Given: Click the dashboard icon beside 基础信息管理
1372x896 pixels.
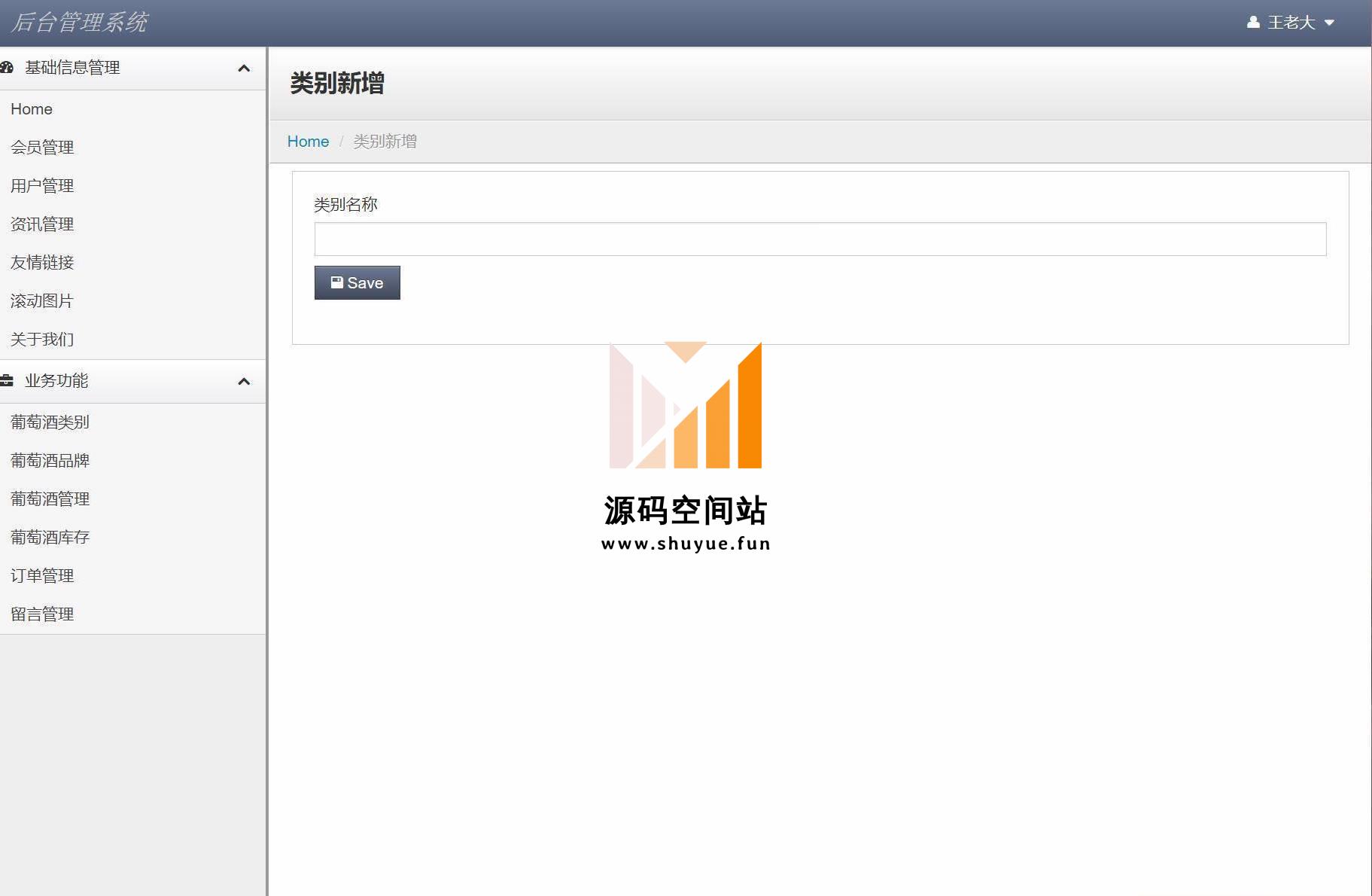Looking at the screenshot, I should coord(7,68).
